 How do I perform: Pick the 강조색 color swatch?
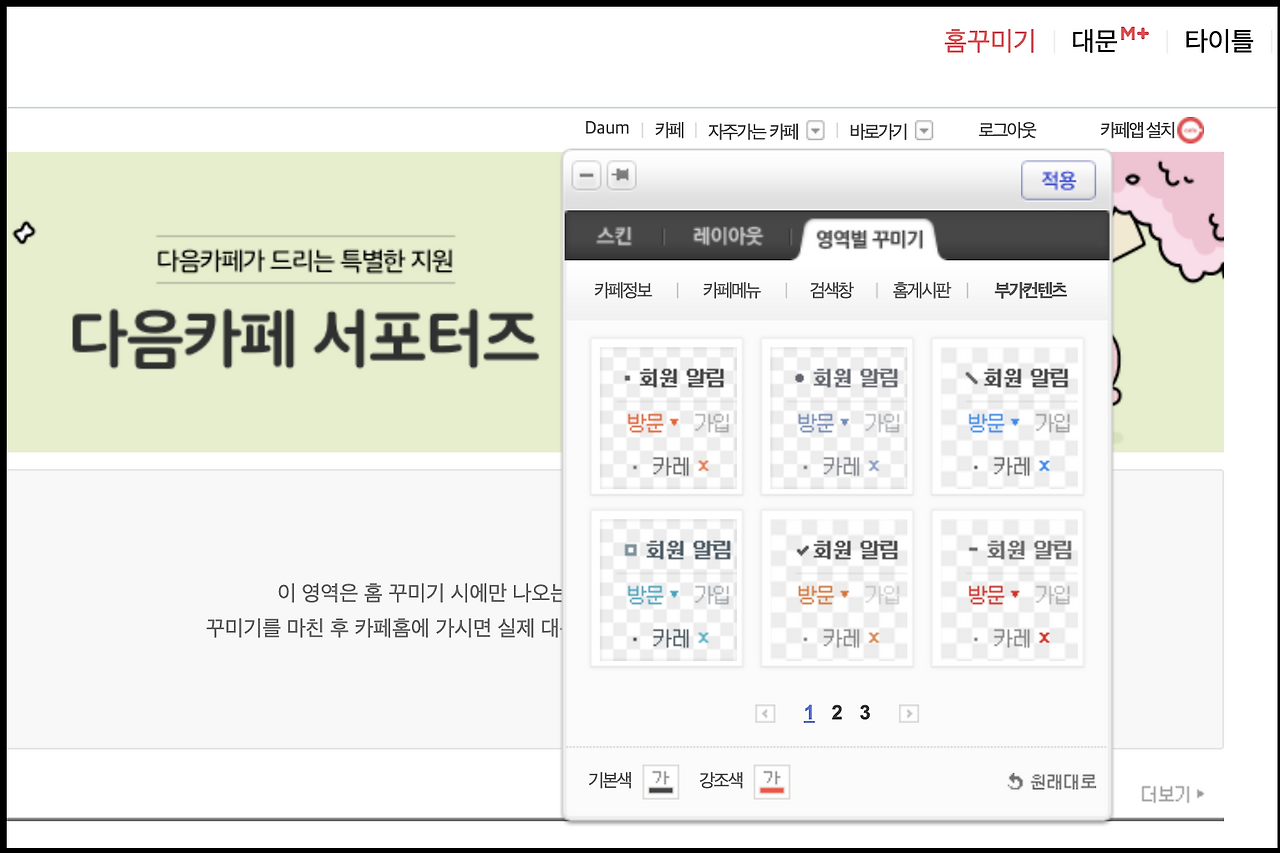[771, 781]
